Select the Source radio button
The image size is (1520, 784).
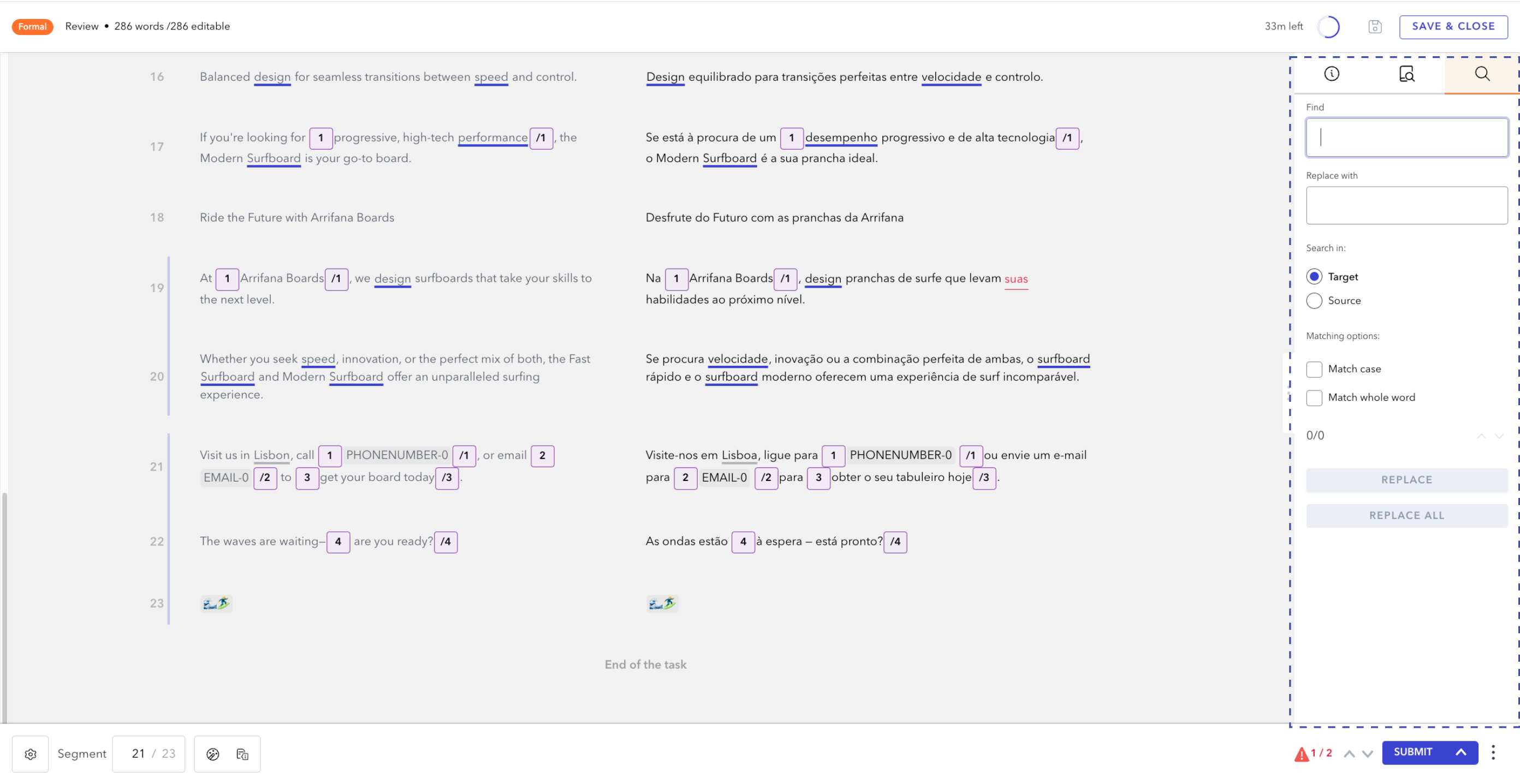[1314, 300]
